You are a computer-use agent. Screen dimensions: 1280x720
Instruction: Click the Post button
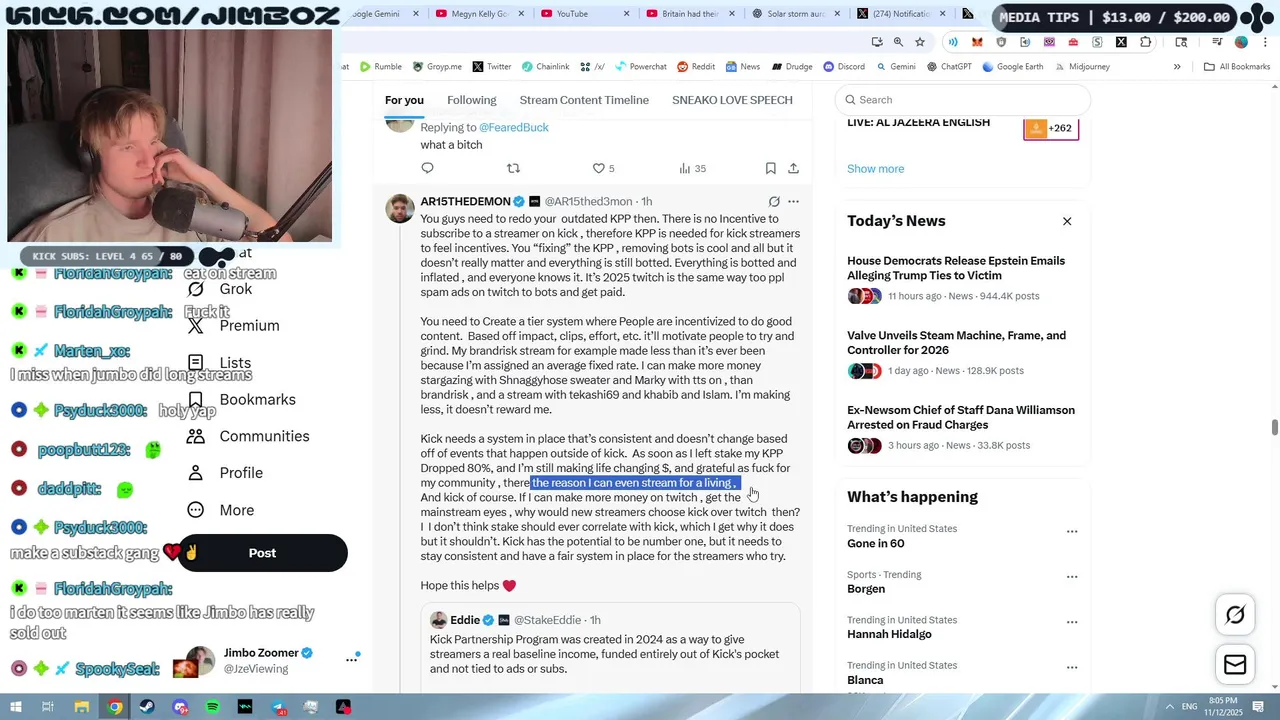262,553
